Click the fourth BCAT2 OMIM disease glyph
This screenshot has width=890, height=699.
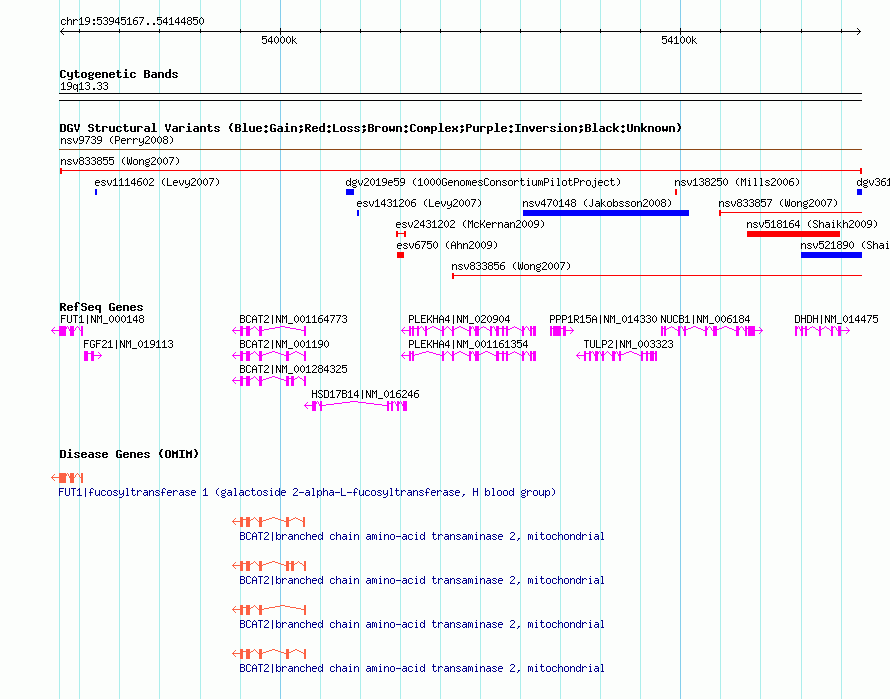269,654
